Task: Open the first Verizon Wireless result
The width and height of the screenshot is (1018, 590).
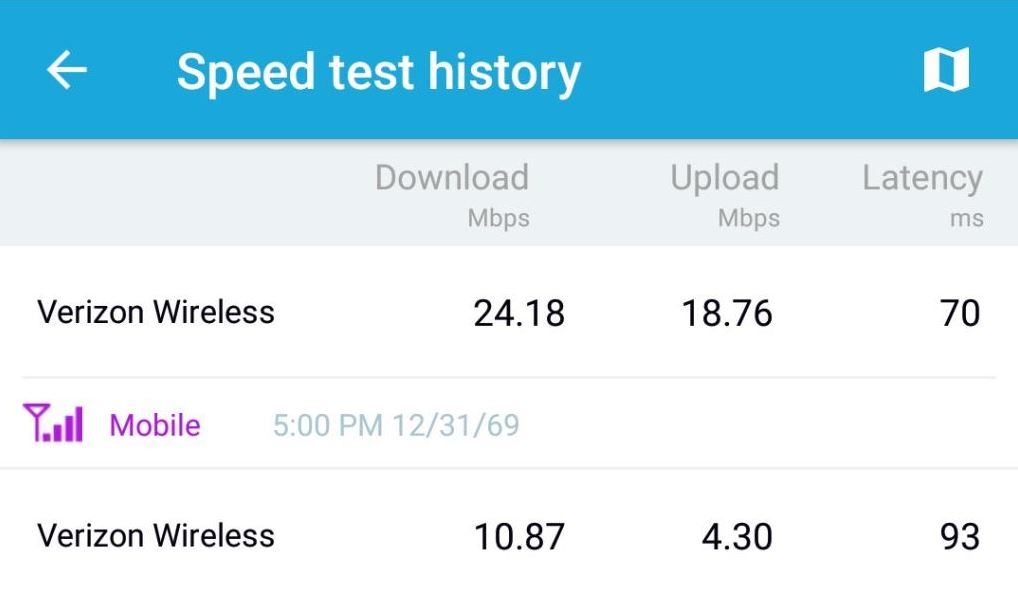Action: point(156,312)
